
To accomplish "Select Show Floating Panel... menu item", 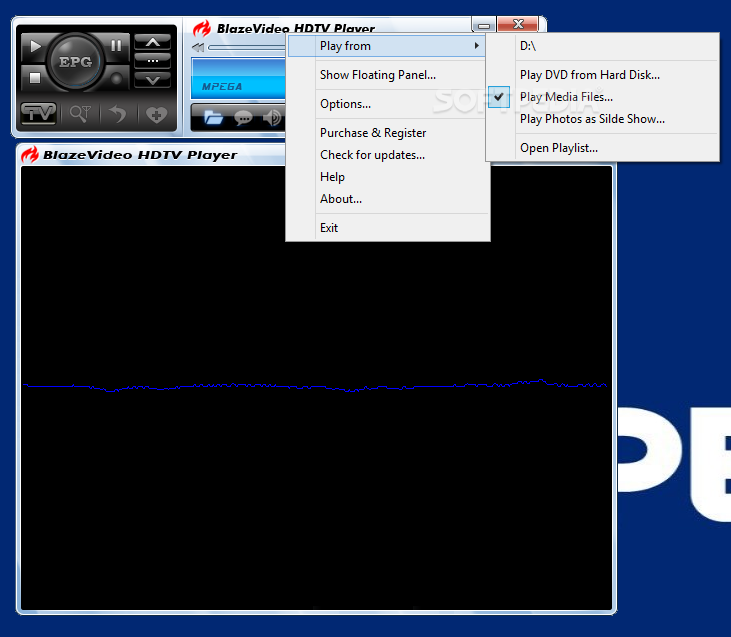I will (387, 75).
